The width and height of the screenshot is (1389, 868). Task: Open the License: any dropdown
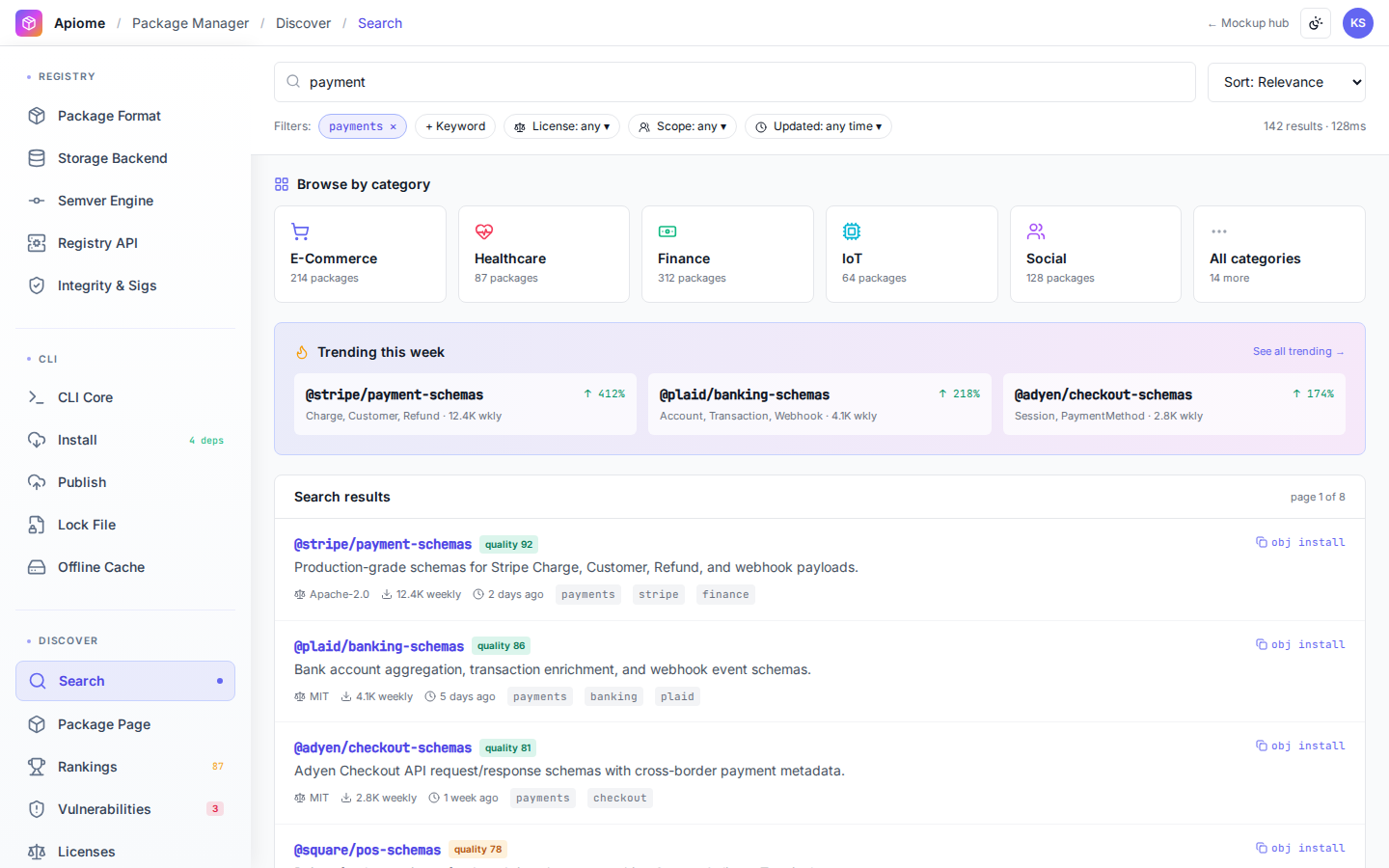[x=561, y=126]
